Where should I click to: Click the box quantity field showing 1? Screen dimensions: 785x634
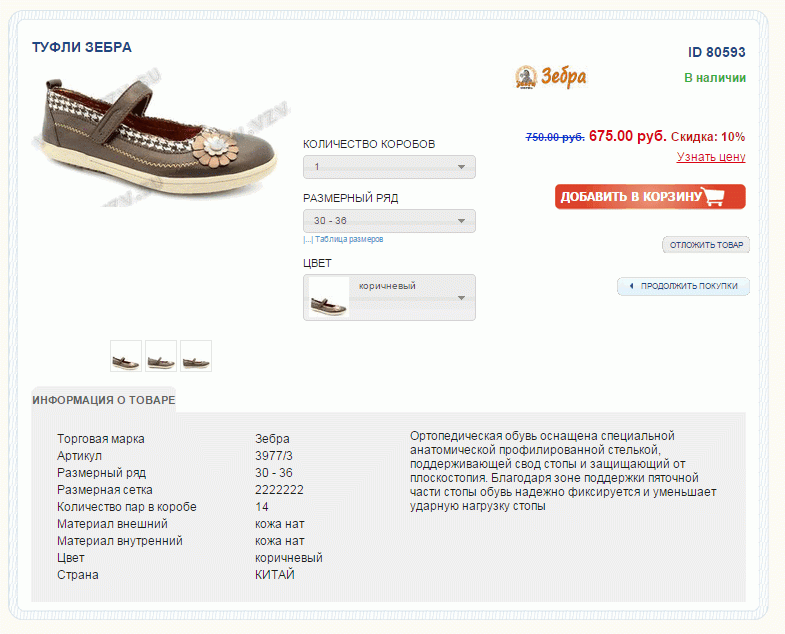click(389, 167)
